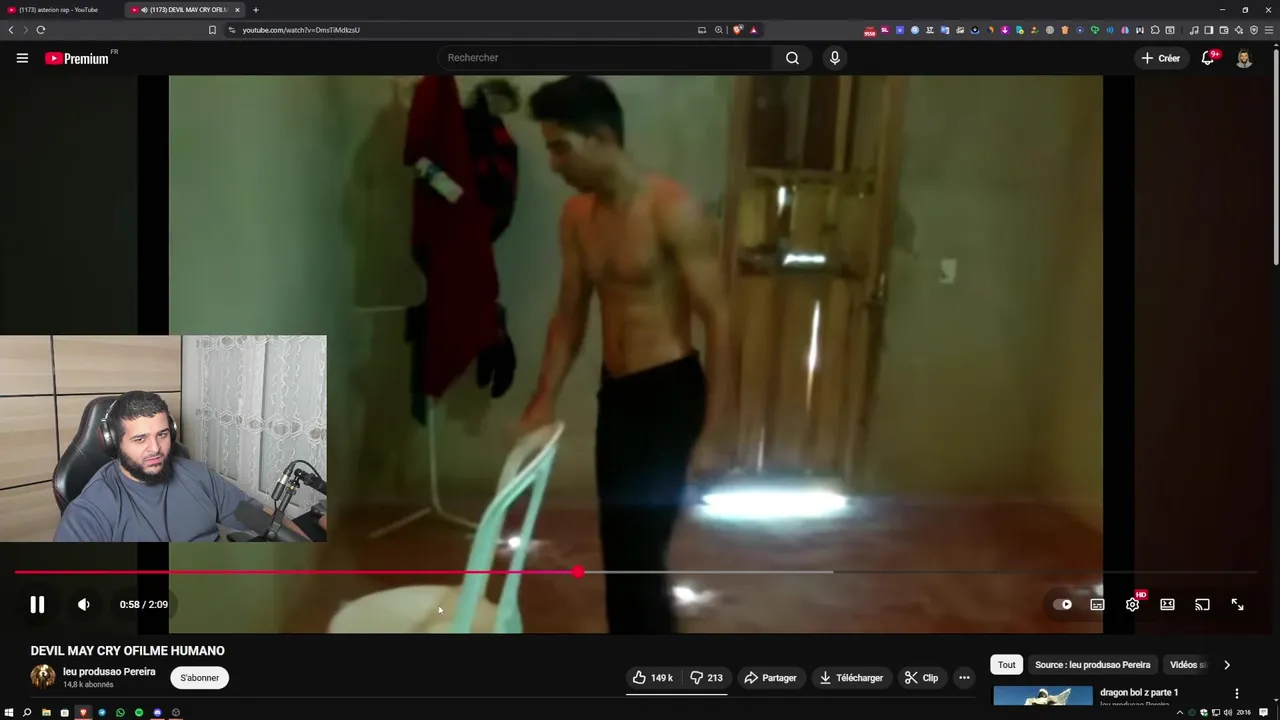Show more filter chips with the arrow

[x=1227, y=665]
